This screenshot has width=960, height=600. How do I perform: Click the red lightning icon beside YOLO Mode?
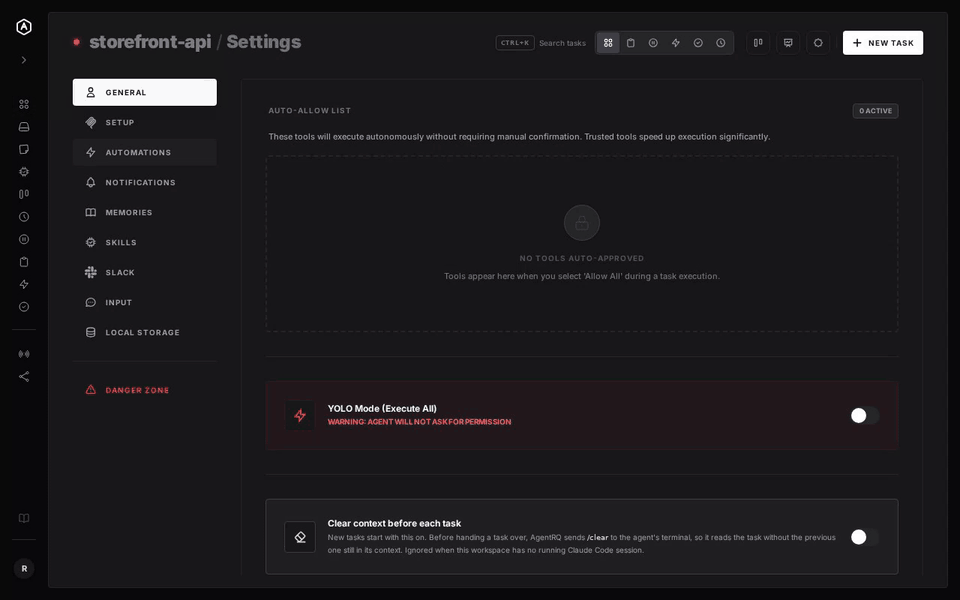(x=300, y=416)
